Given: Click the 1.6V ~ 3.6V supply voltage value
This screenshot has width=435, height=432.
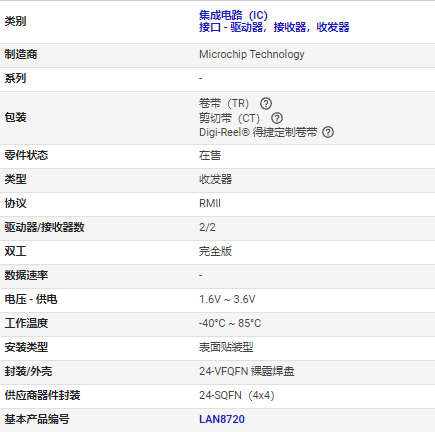Looking at the screenshot, I should [x=227, y=299].
